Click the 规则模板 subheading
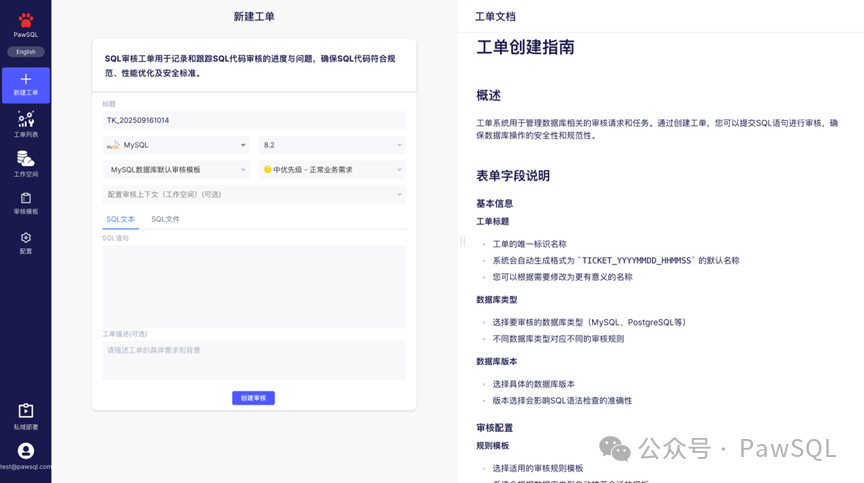Screen dimensions: 864x483 [493, 446]
